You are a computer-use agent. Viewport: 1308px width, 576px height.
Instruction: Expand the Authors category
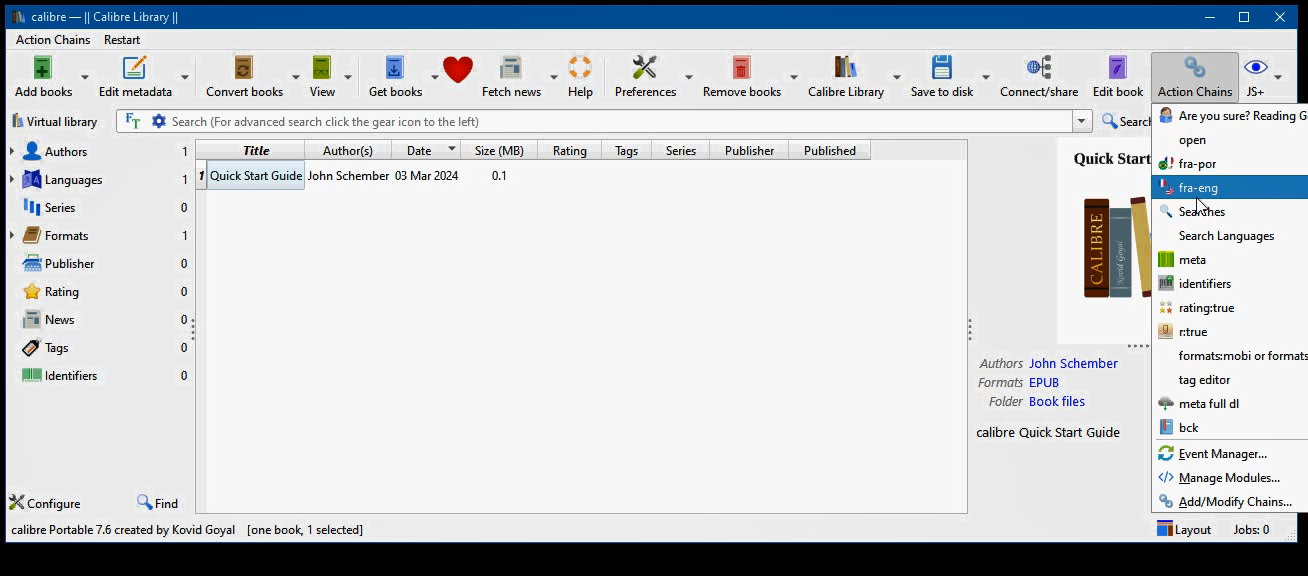[12, 151]
